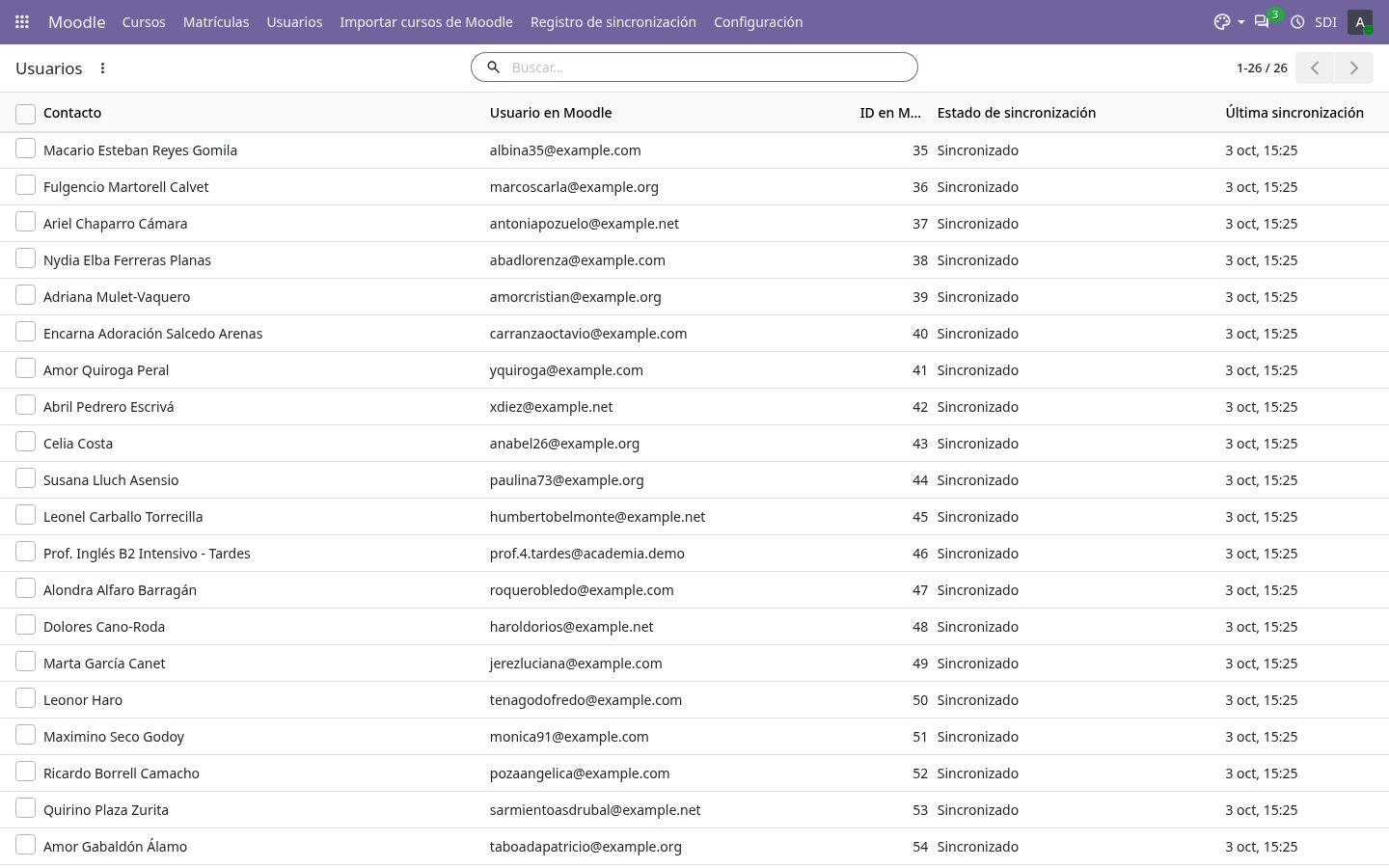This screenshot has width=1389, height=868.
Task: Mark the checkbox for Leonor Haro
Action: pos(25,698)
